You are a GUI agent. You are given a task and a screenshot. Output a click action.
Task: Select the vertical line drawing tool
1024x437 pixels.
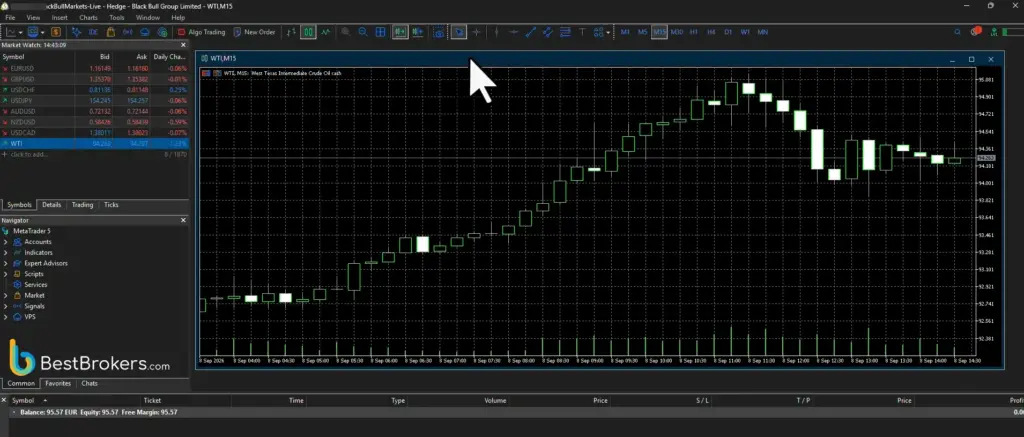[x=496, y=32]
